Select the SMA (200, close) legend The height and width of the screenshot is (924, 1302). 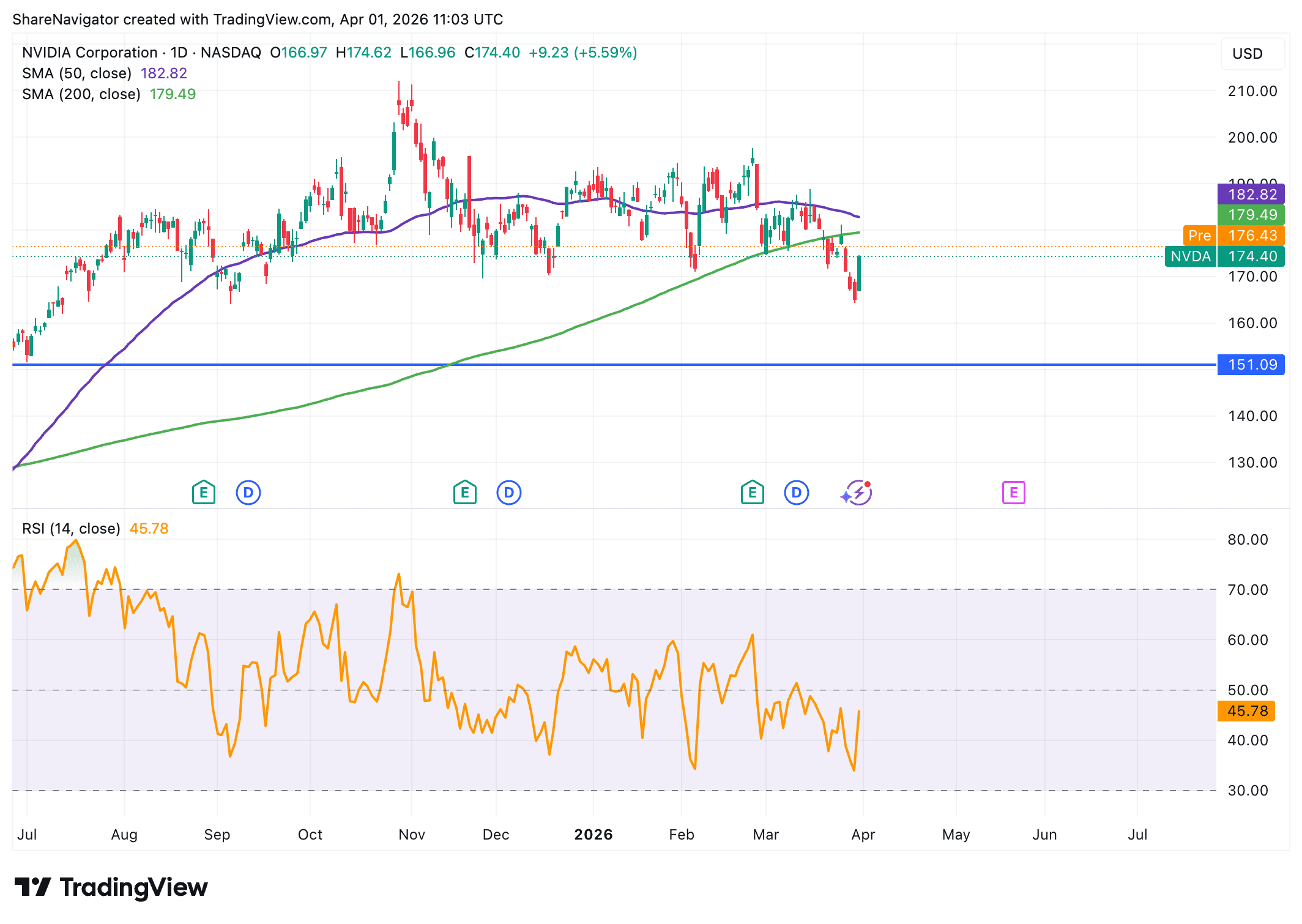(81, 94)
